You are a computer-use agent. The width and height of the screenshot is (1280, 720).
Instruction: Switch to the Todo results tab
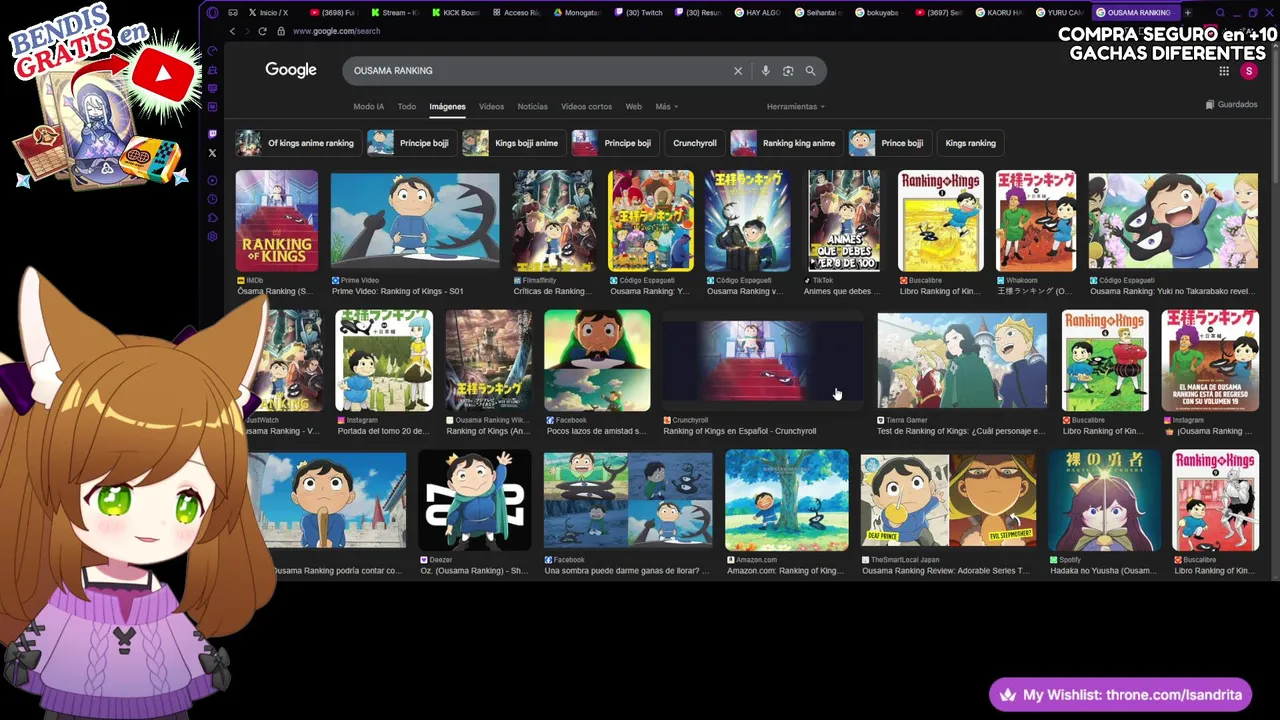click(406, 107)
